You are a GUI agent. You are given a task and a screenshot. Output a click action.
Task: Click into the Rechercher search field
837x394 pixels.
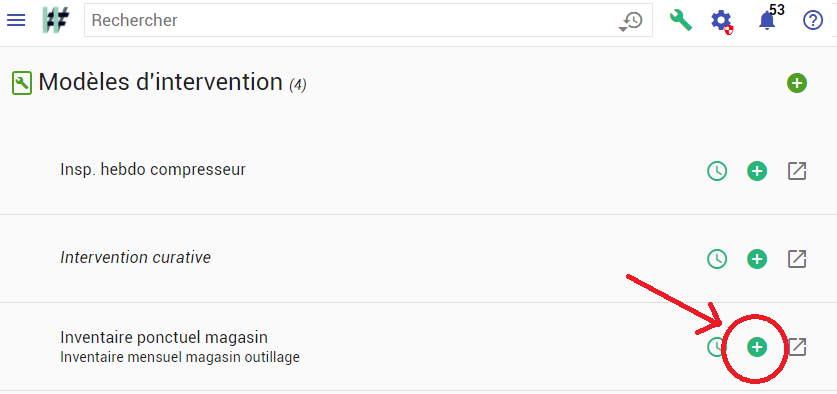point(352,21)
